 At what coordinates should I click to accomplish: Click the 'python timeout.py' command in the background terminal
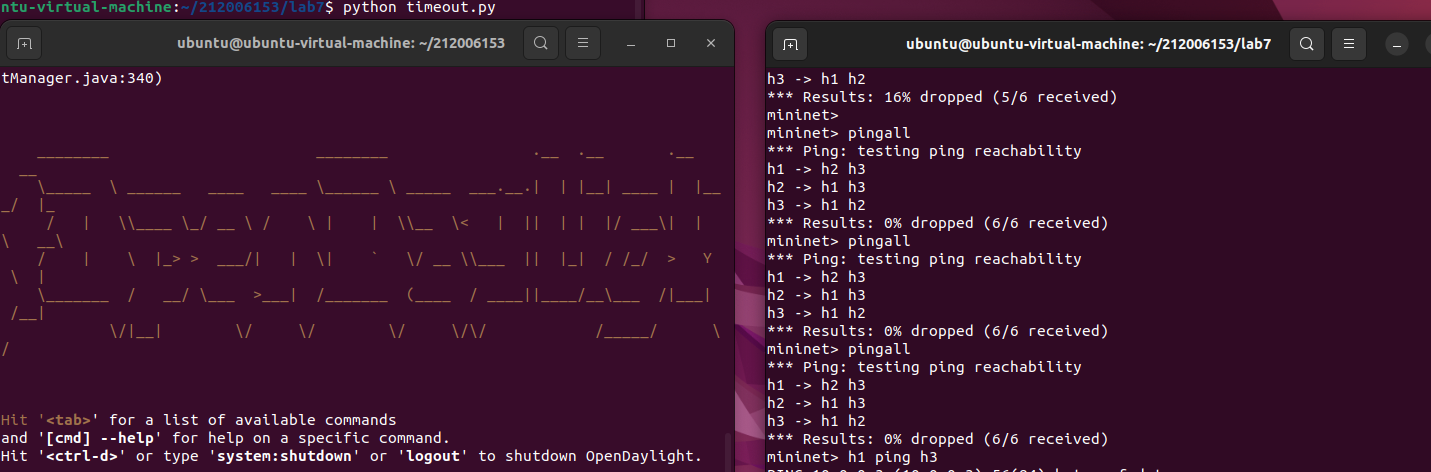pyautogui.click(x=419, y=8)
